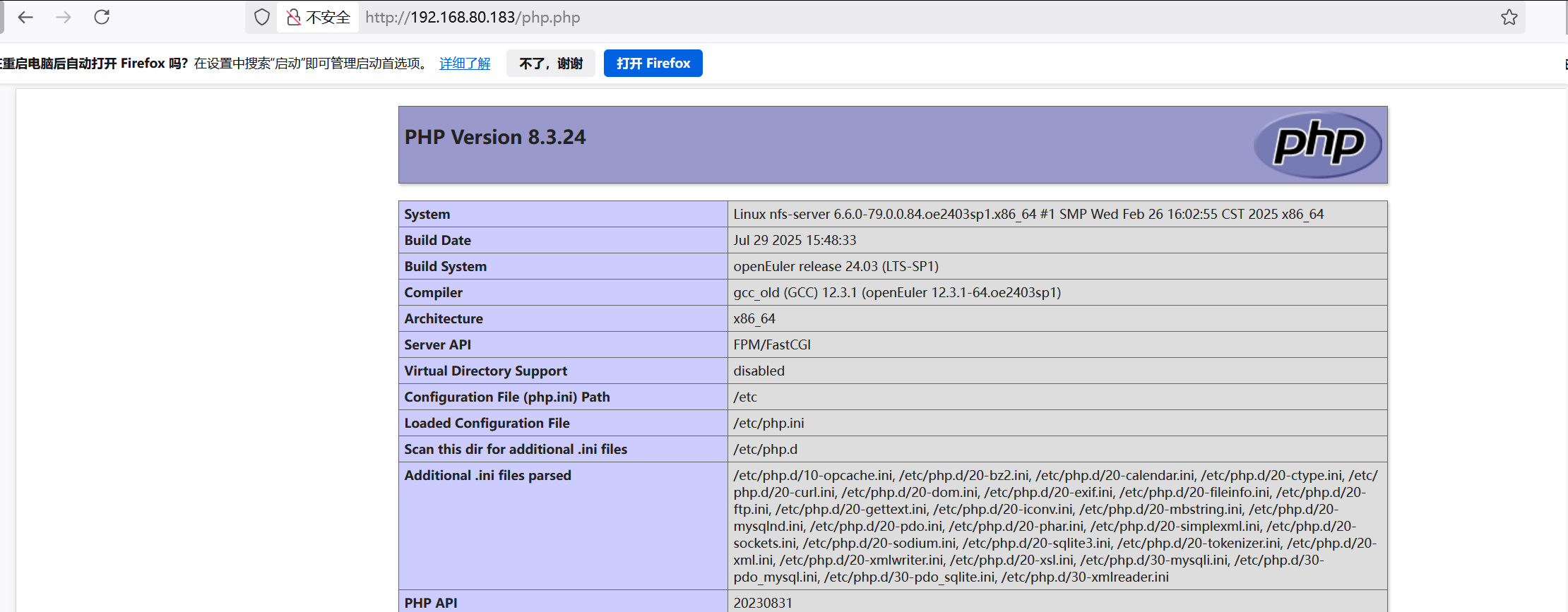Select the FPM/FastCGI value
The width and height of the screenshot is (1568, 612).
(x=772, y=344)
